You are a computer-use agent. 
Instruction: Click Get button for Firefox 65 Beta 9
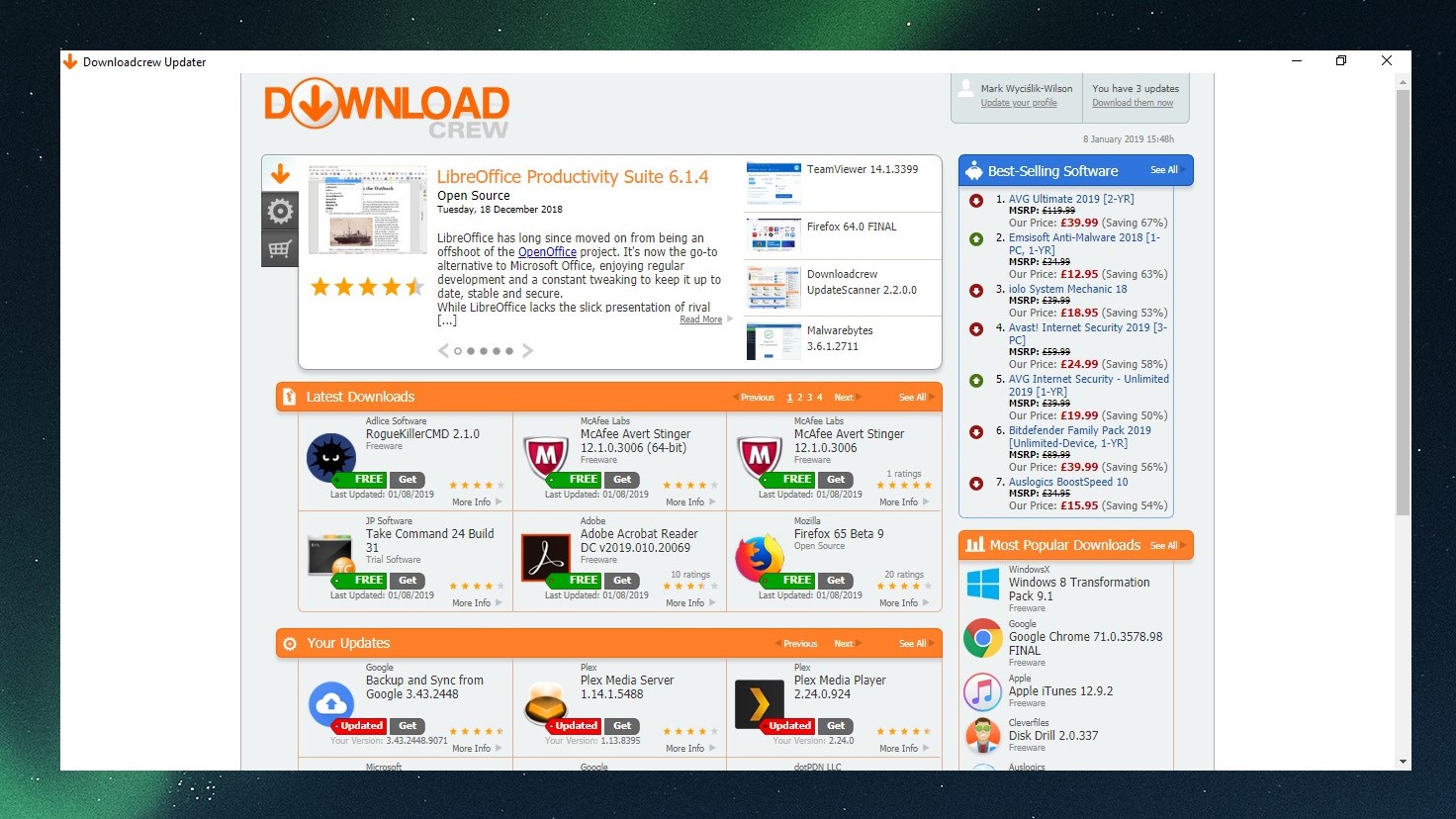tap(836, 581)
